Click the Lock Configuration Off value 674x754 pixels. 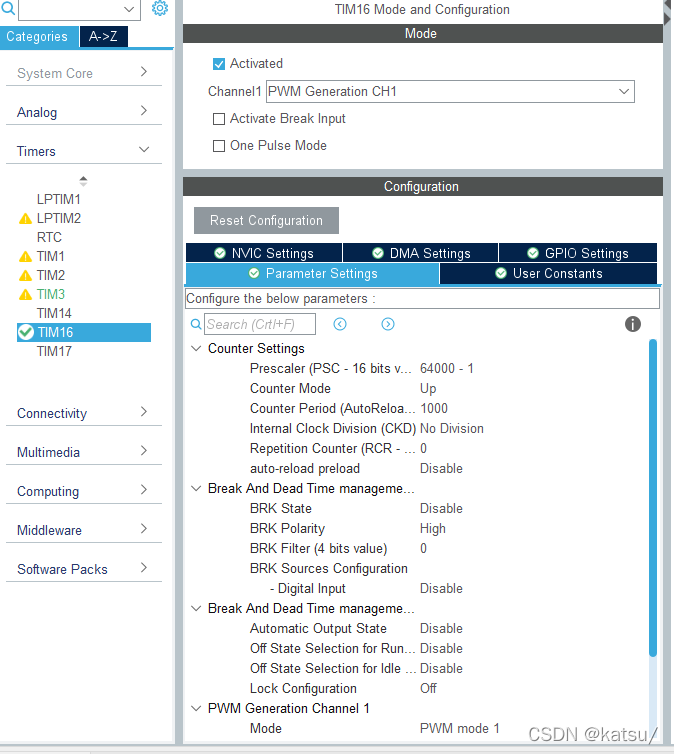coord(428,689)
